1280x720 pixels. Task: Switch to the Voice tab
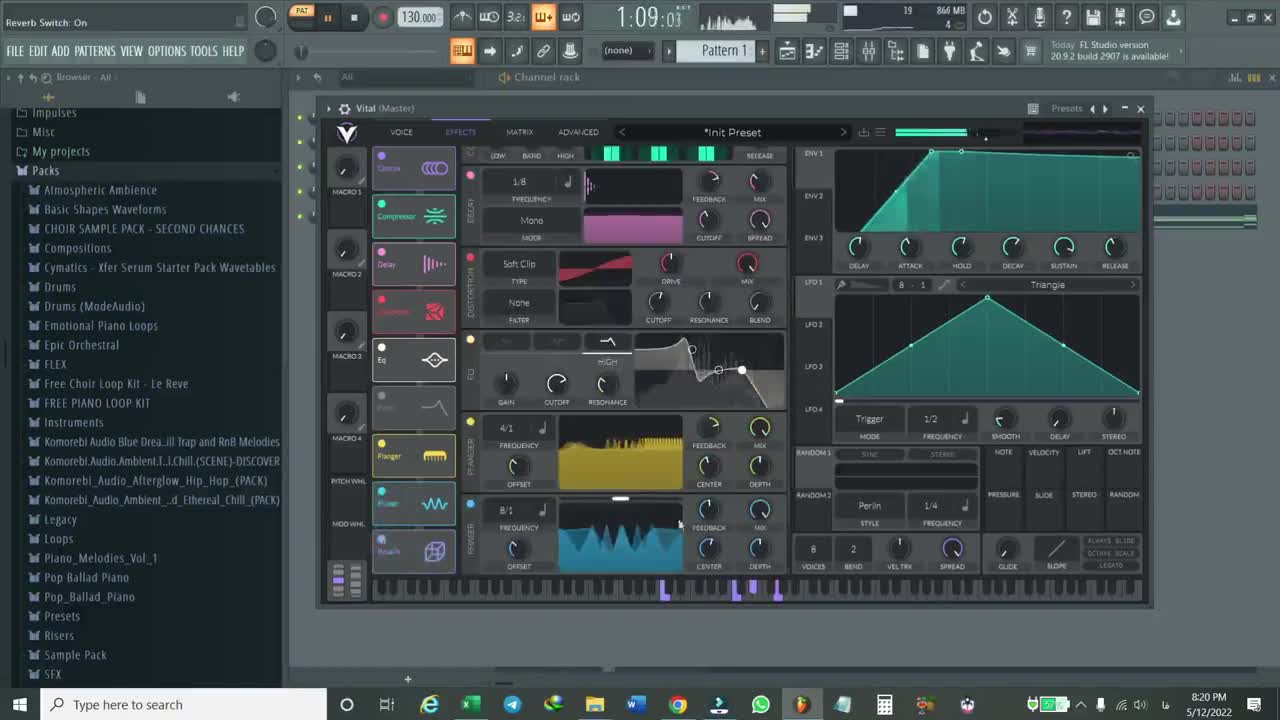[x=401, y=132]
